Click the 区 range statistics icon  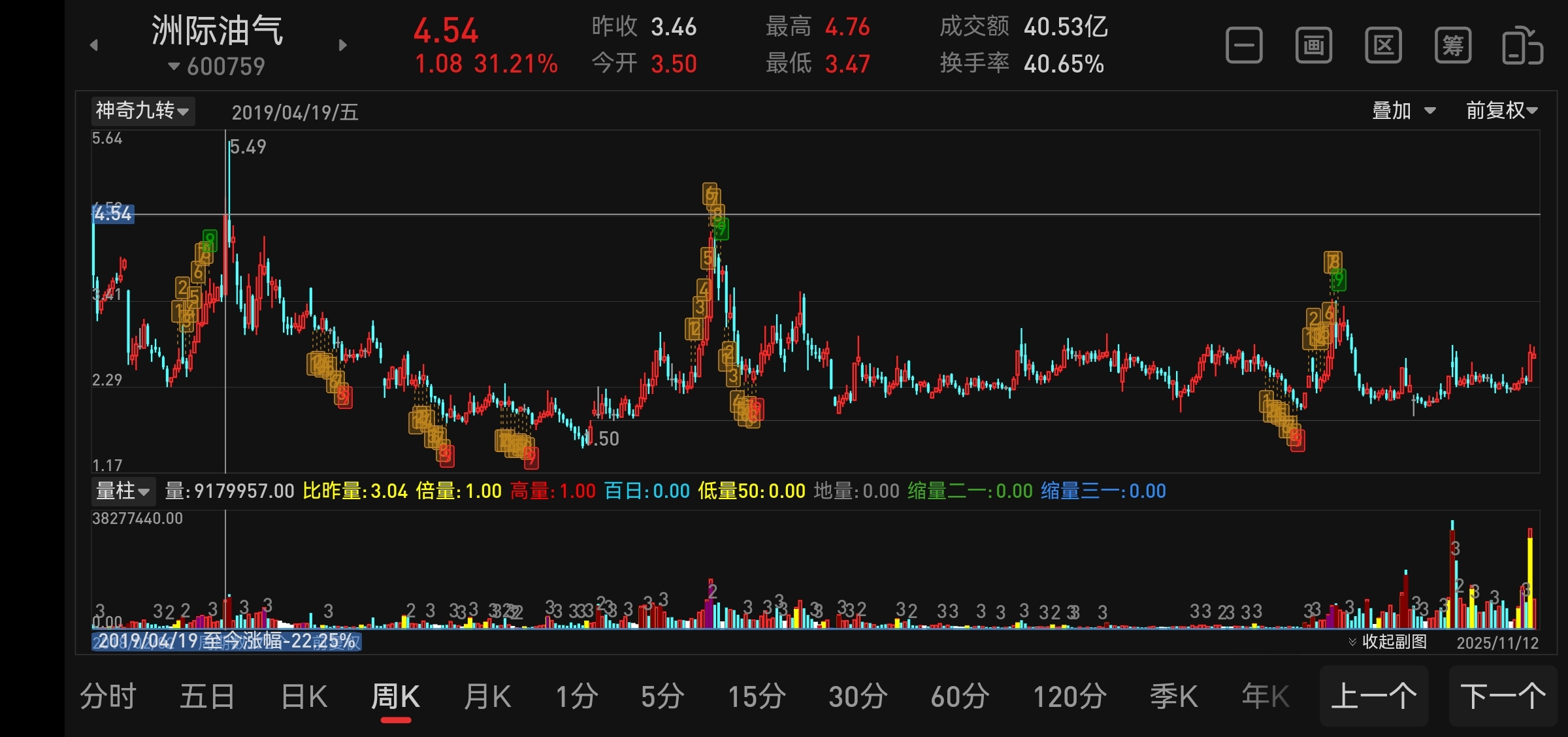[x=1383, y=46]
